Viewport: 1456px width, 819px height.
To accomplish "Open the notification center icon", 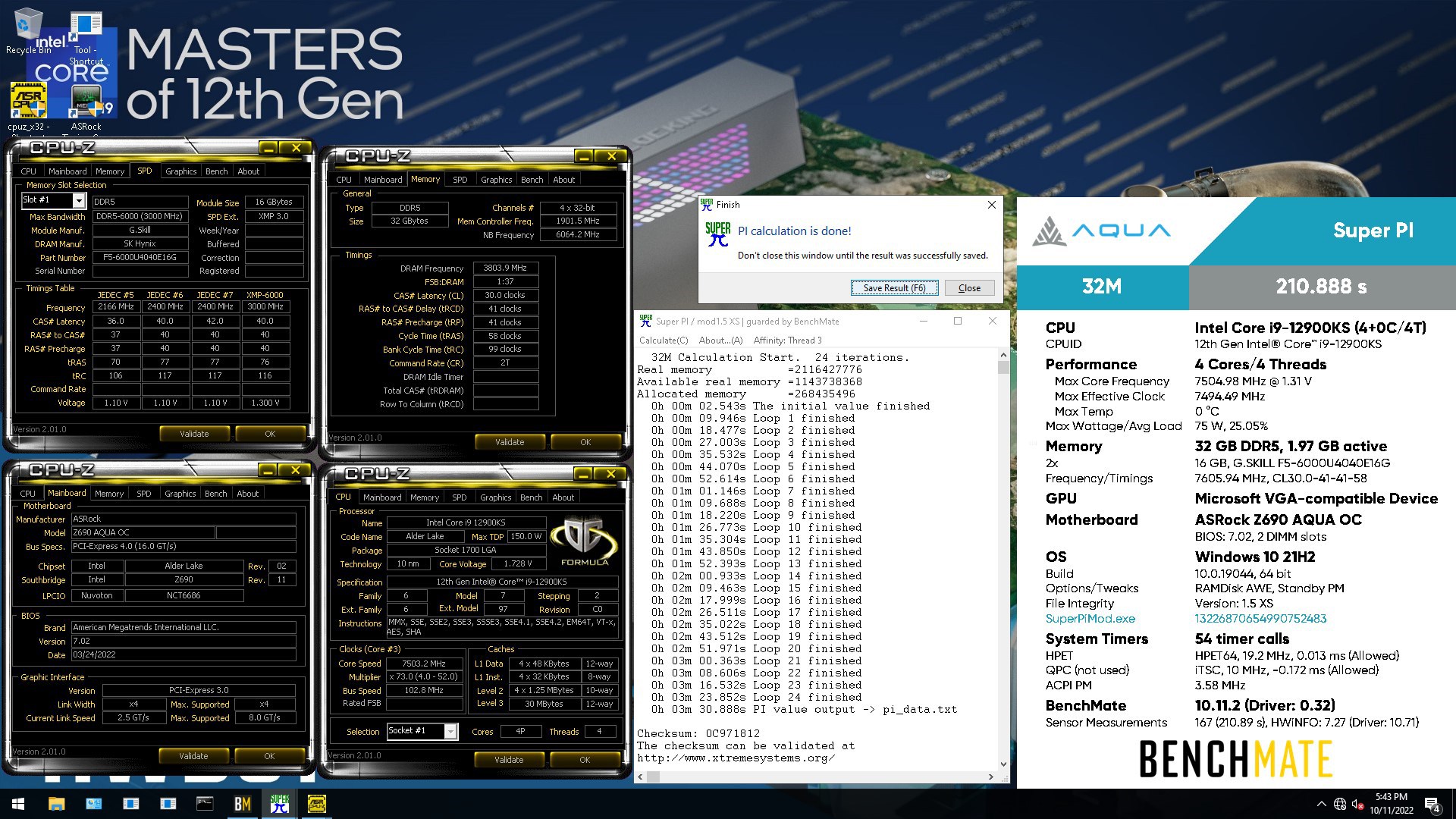I will pyautogui.click(x=1432, y=804).
